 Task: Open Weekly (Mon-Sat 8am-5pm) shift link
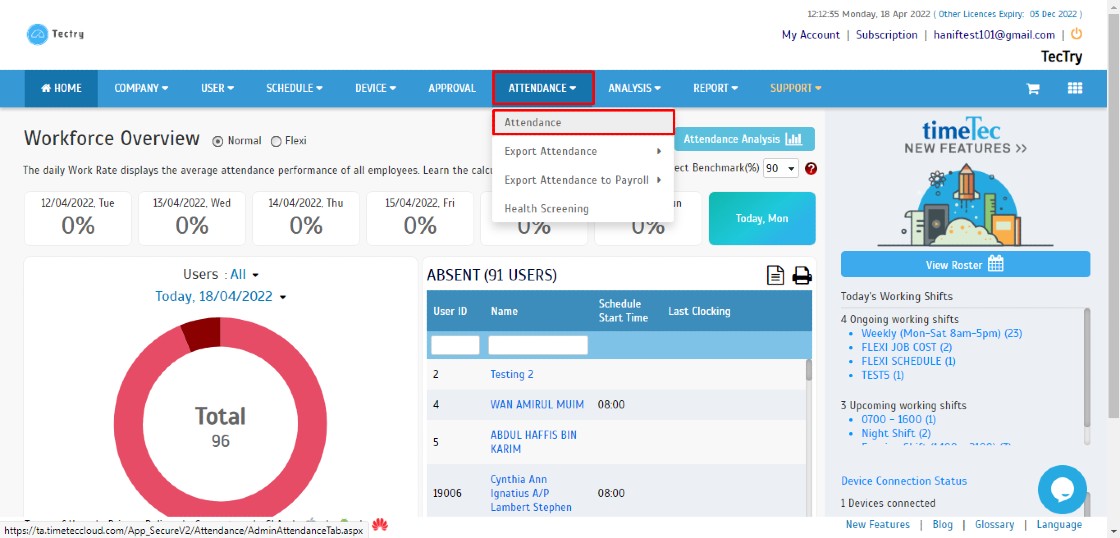tap(941, 333)
